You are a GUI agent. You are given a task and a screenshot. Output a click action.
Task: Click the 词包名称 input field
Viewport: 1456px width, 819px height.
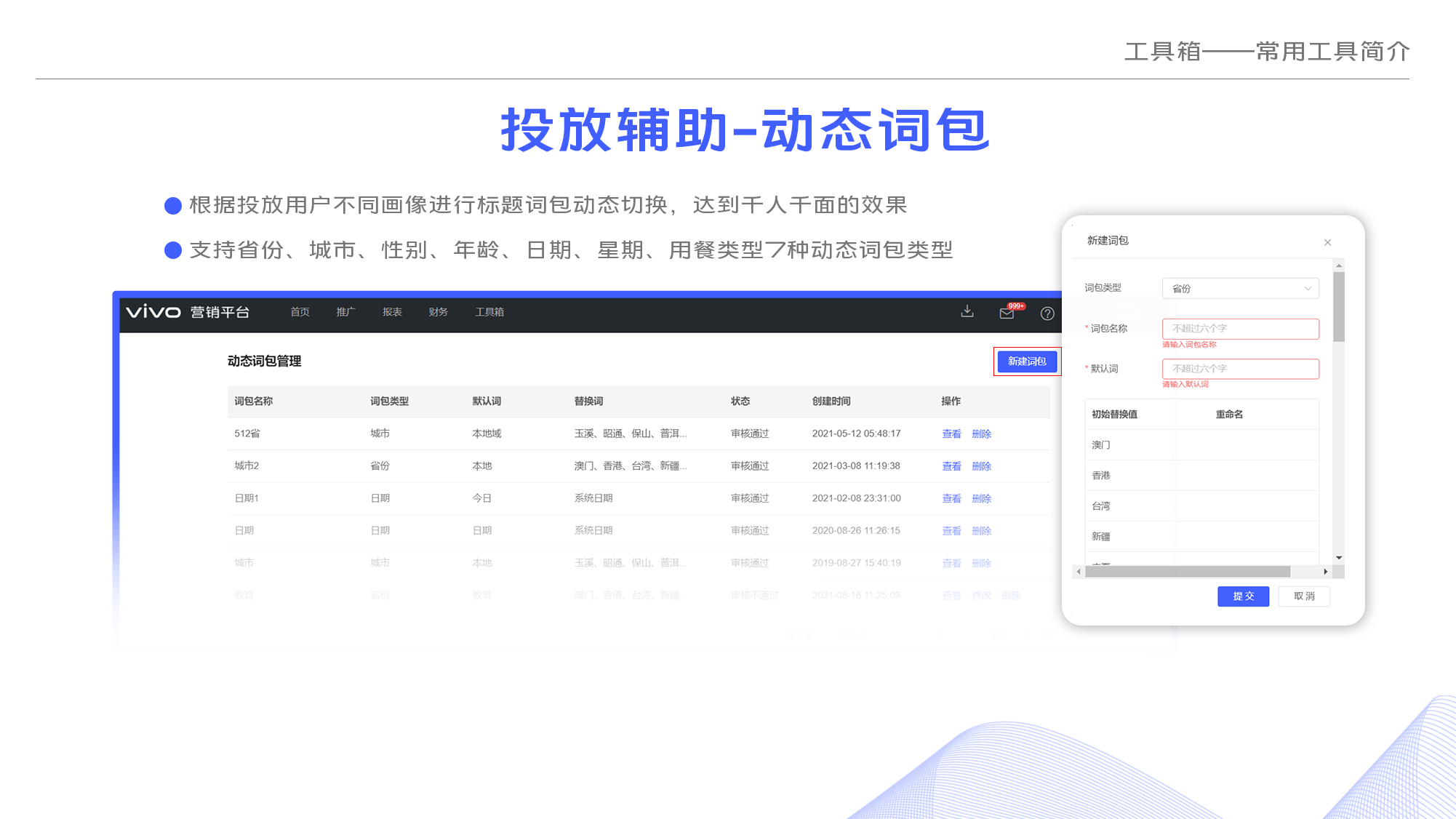(x=1240, y=329)
